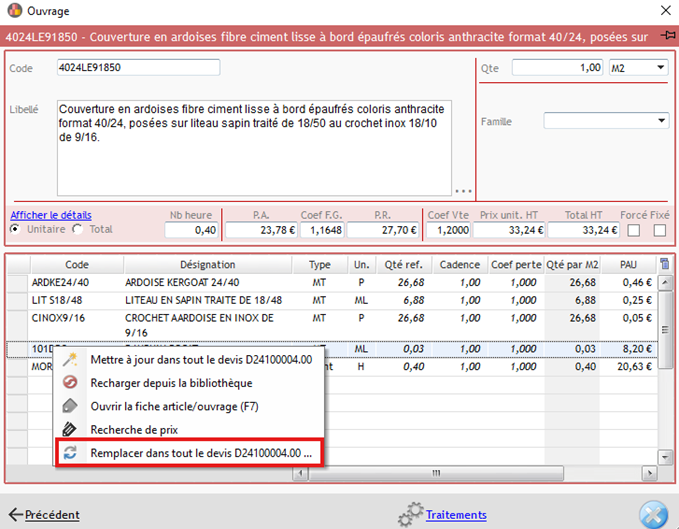Check the Fixé checkbox
Screen dimensions: 679x529
[660, 230]
